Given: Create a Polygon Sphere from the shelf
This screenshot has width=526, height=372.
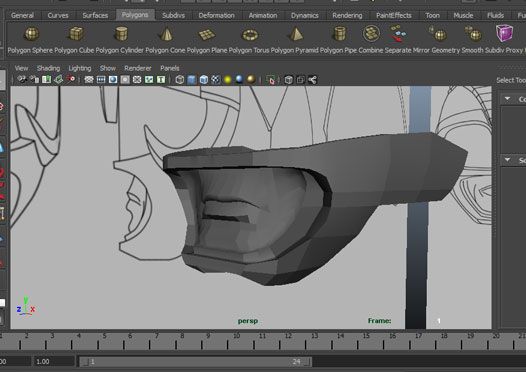Looking at the screenshot, I should point(32,34).
